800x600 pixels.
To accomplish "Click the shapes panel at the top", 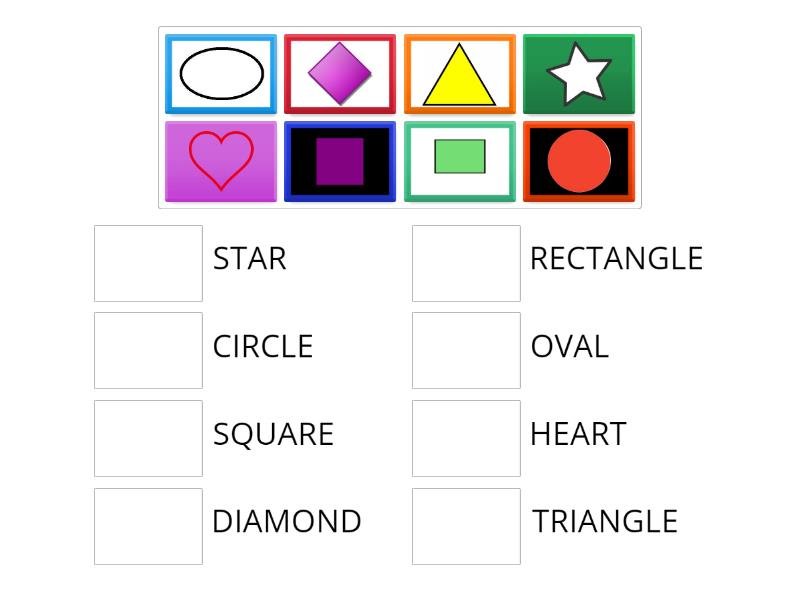I will click(x=400, y=115).
